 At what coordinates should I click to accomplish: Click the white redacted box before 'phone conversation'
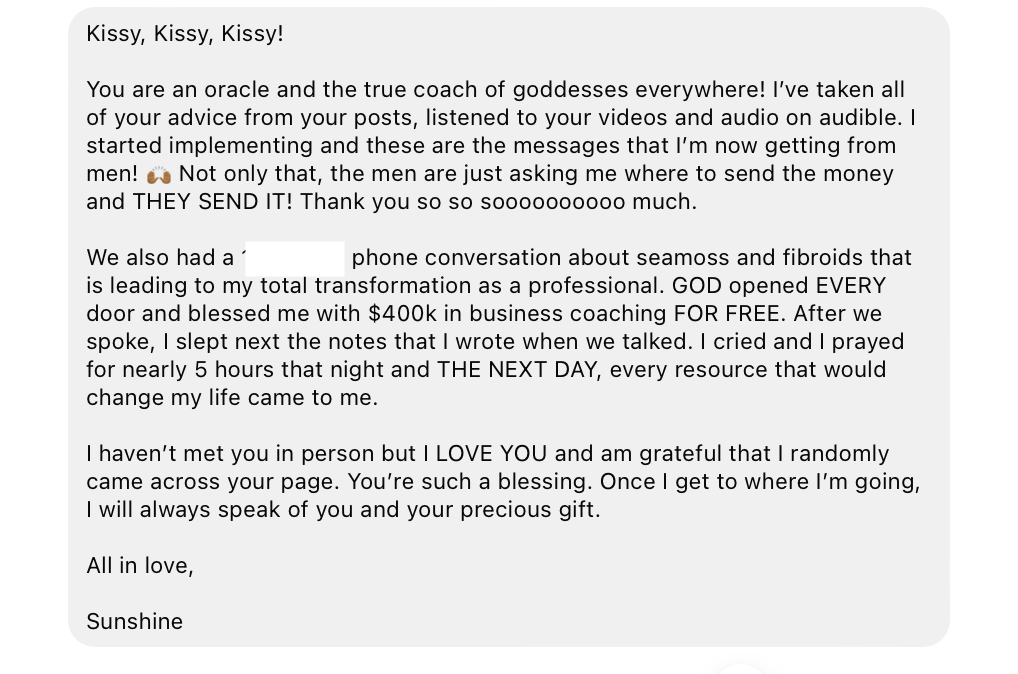coord(295,258)
